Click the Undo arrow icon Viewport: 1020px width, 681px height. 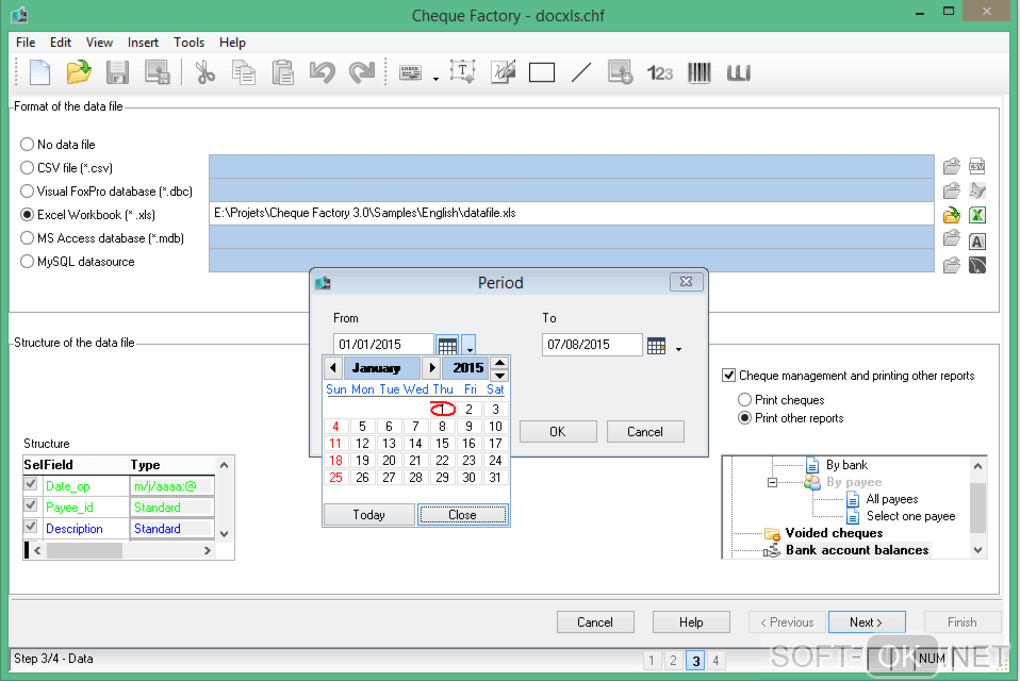[322, 72]
